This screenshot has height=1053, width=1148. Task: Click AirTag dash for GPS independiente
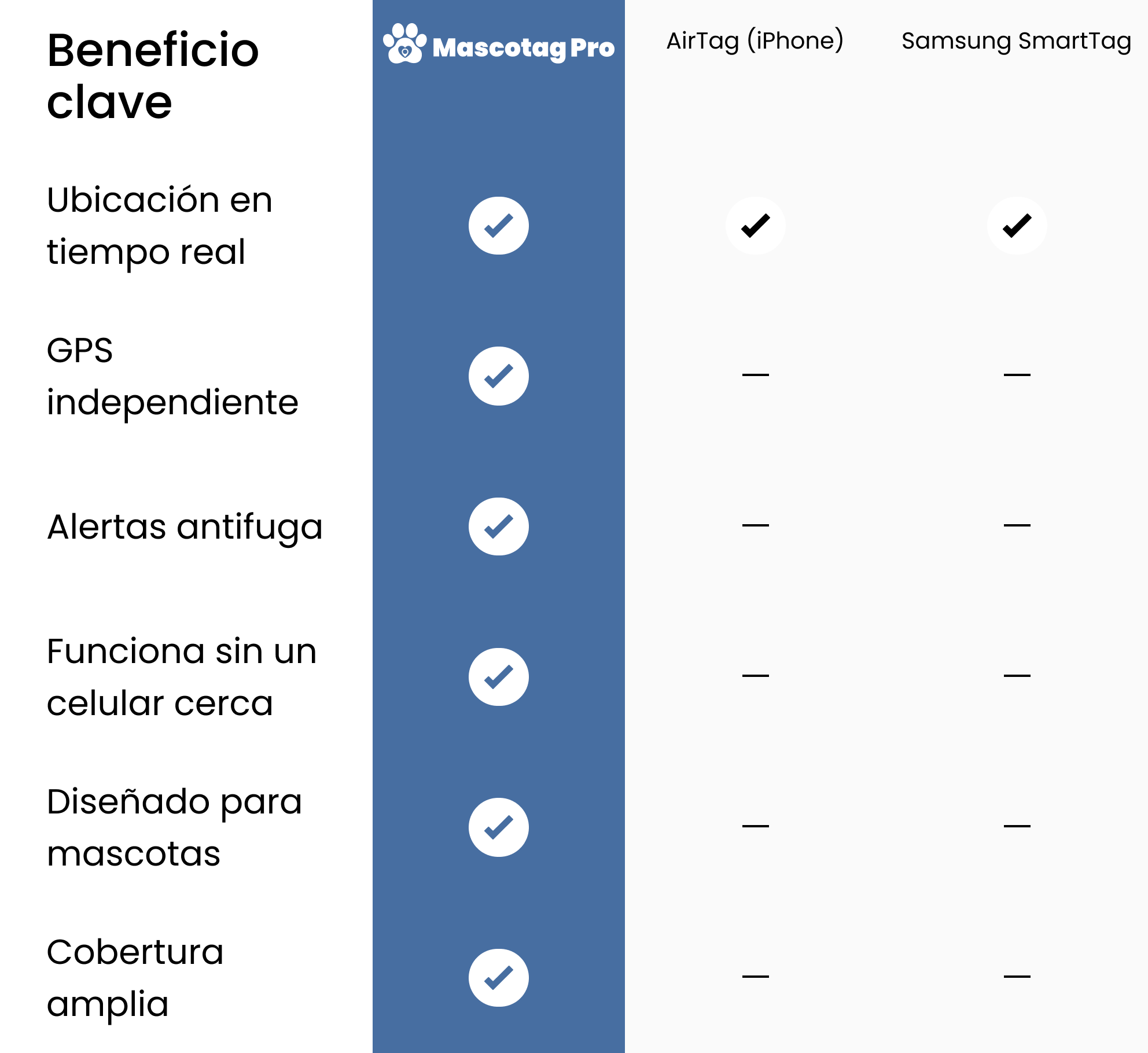coord(755,375)
